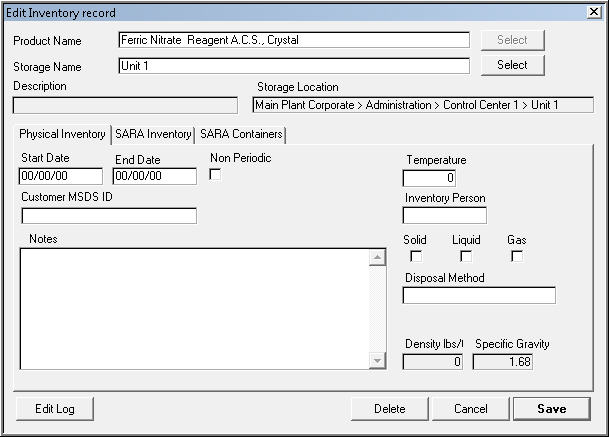Tick the Liquid checkbox
Viewport: 609px width, 437px height.
[x=466, y=257]
